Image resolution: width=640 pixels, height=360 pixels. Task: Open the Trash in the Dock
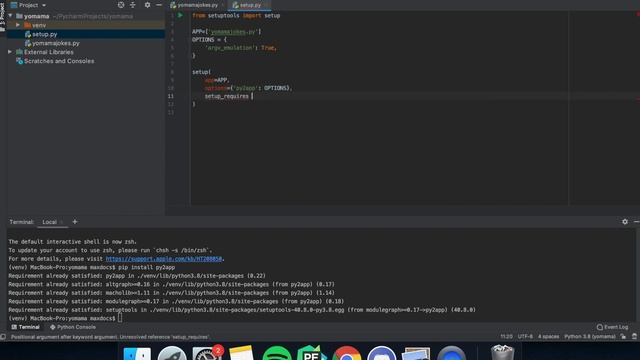(502, 353)
